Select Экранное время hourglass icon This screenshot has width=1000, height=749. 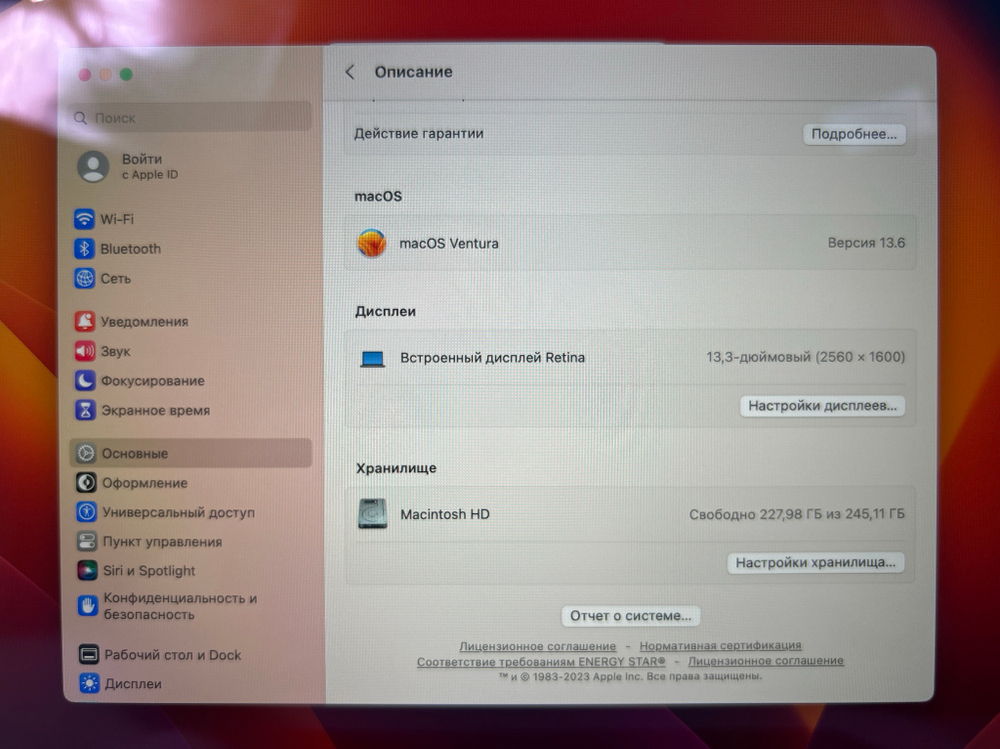[85, 410]
